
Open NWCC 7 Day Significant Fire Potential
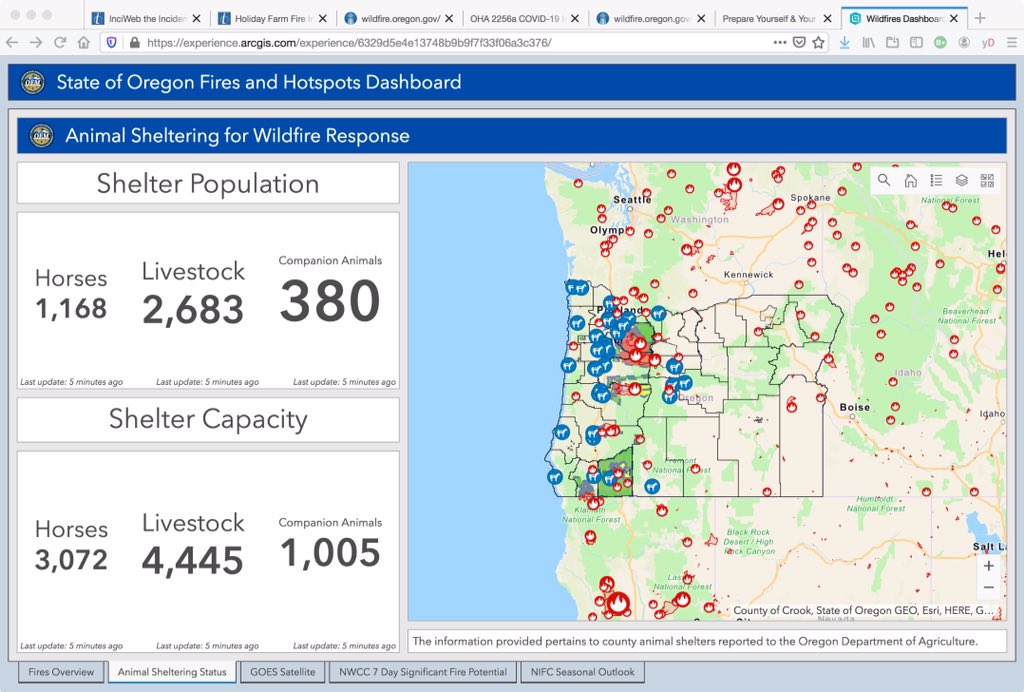(423, 672)
